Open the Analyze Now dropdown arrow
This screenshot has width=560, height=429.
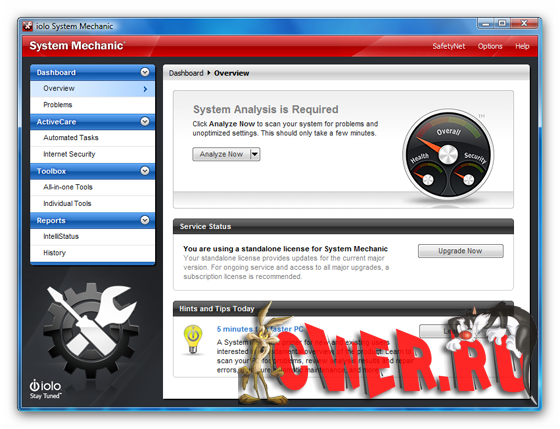coord(255,154)
